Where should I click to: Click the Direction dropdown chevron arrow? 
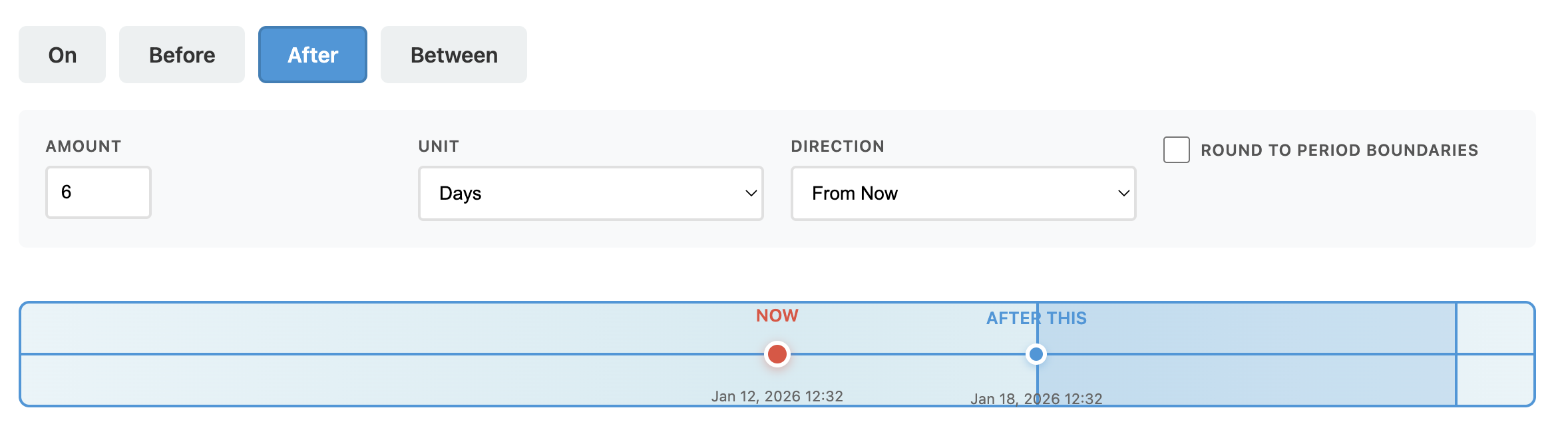coord(1123,193)
